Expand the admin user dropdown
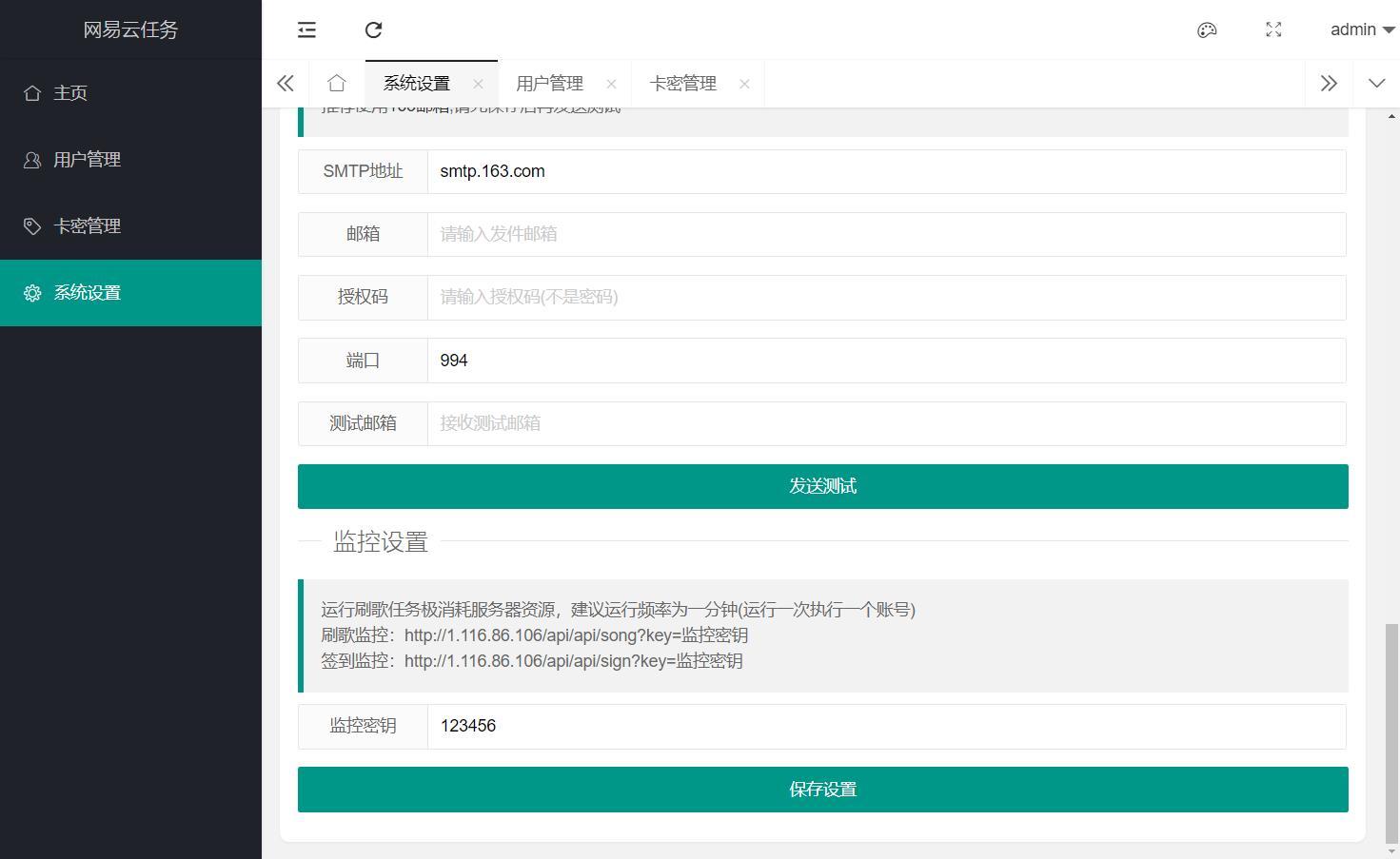The width and height of the screenshot is (1400, 859). coord(1362,30)
